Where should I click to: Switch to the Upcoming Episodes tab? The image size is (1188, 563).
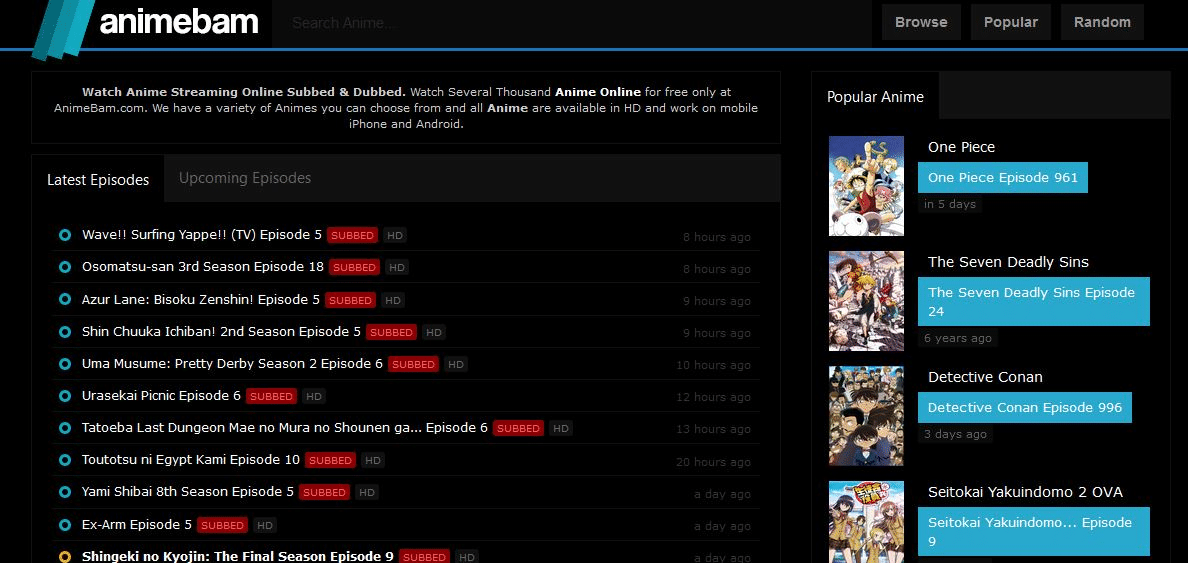tap(245, 178)
